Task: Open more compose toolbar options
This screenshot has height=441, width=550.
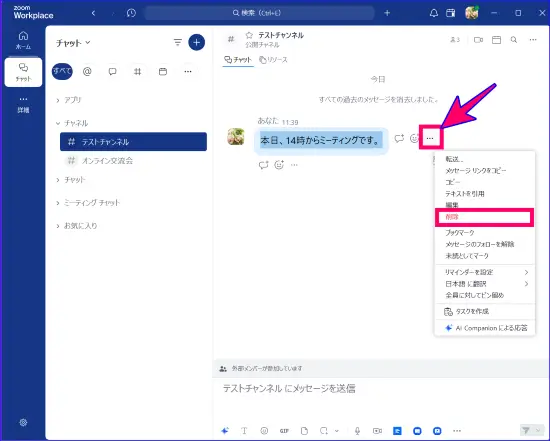Action: [457, 430]
